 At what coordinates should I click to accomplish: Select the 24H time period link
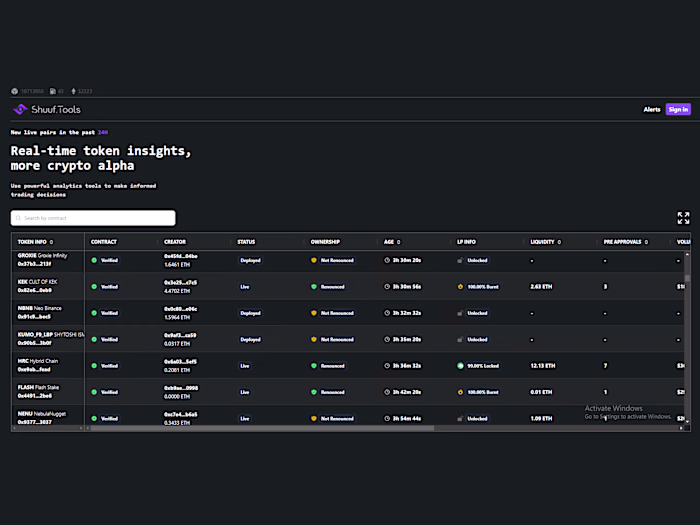[102, 132]
